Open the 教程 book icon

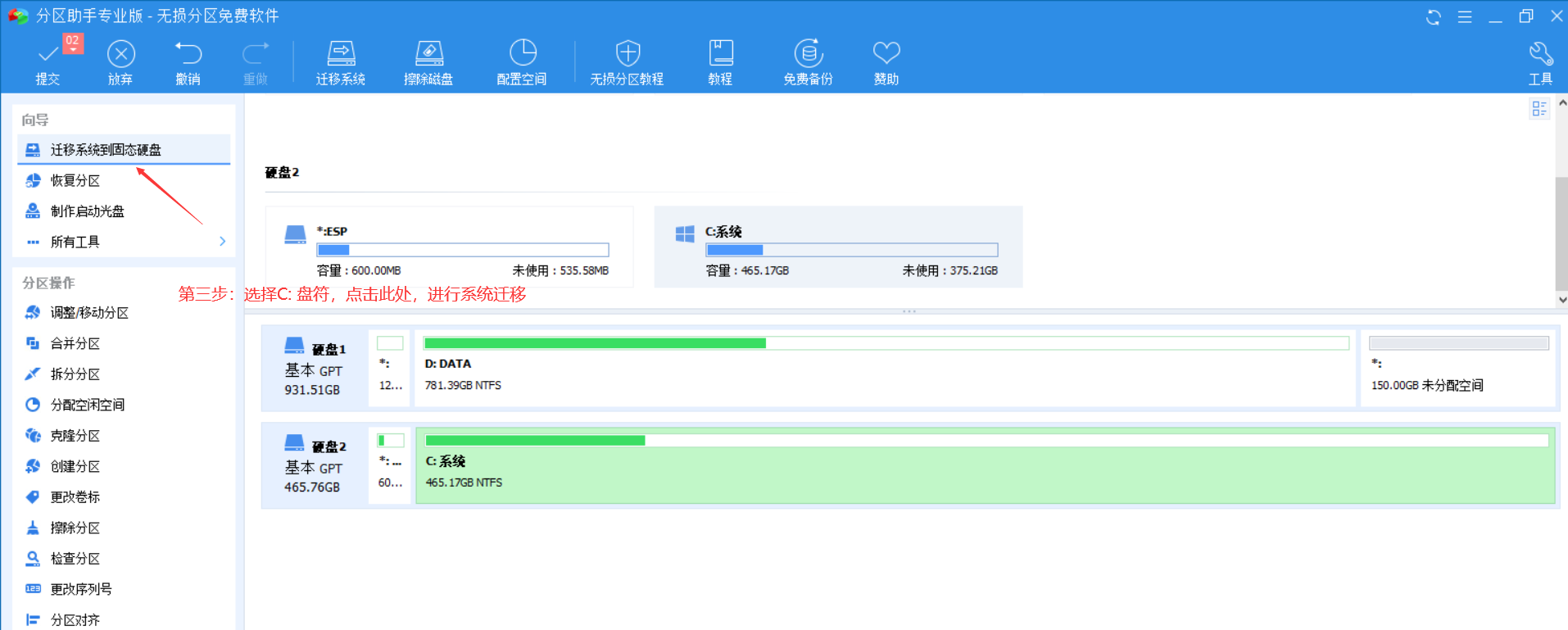pos(720,54)
